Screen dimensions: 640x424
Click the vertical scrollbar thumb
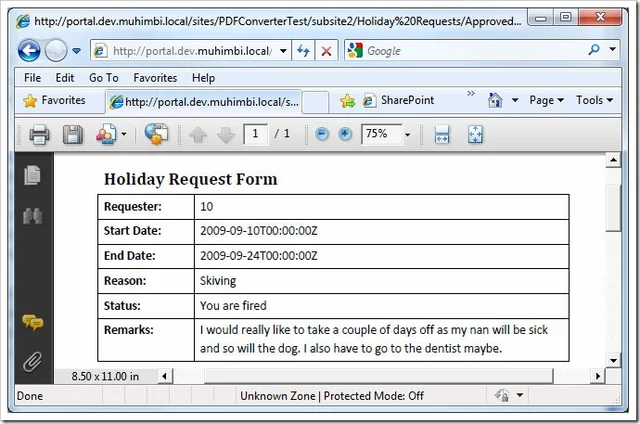click(613, 208)
